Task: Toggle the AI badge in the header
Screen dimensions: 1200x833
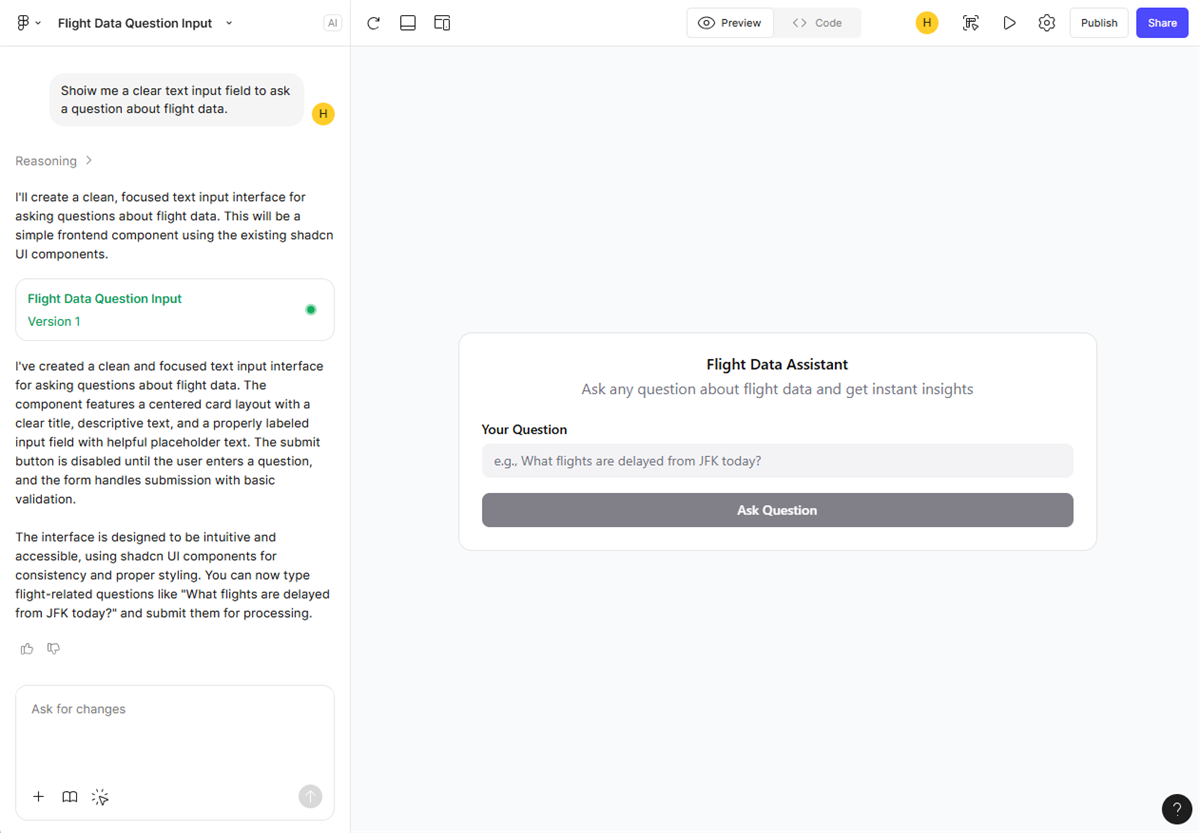Action: pos(332,23)
